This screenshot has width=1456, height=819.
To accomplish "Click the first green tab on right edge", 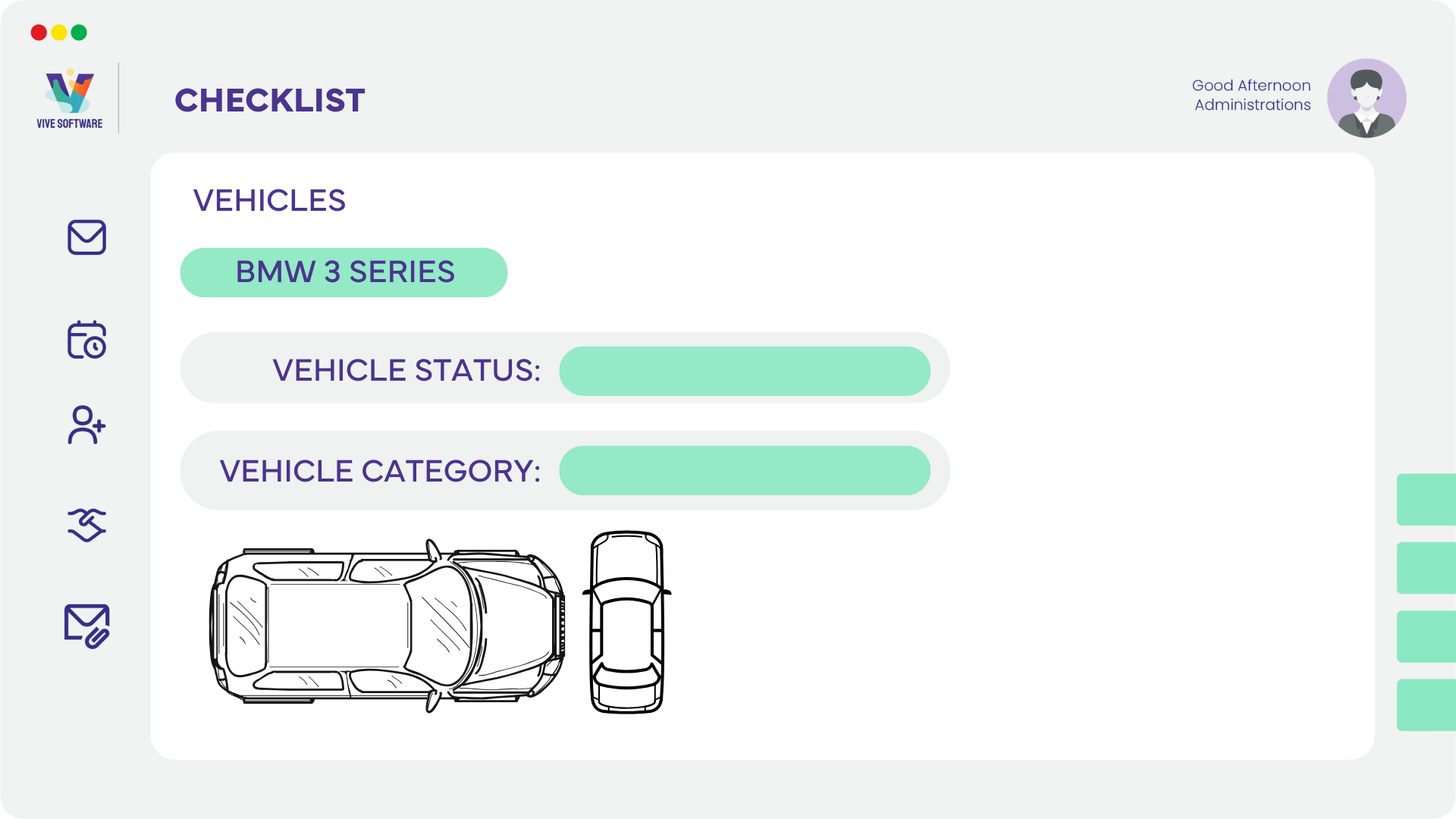I will pyautogui.click(x=1426, y=500).
